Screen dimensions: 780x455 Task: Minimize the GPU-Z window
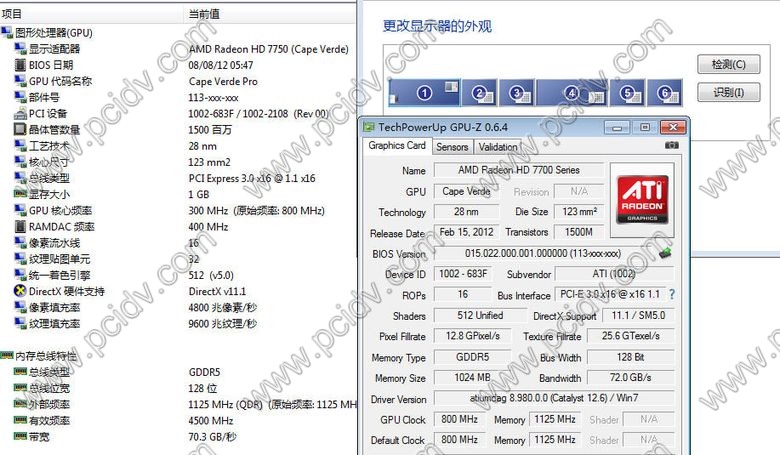[x=617, y=128]
